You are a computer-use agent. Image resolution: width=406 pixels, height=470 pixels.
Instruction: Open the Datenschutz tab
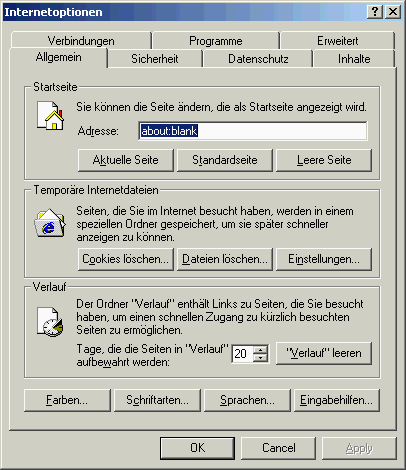(258, 59)
